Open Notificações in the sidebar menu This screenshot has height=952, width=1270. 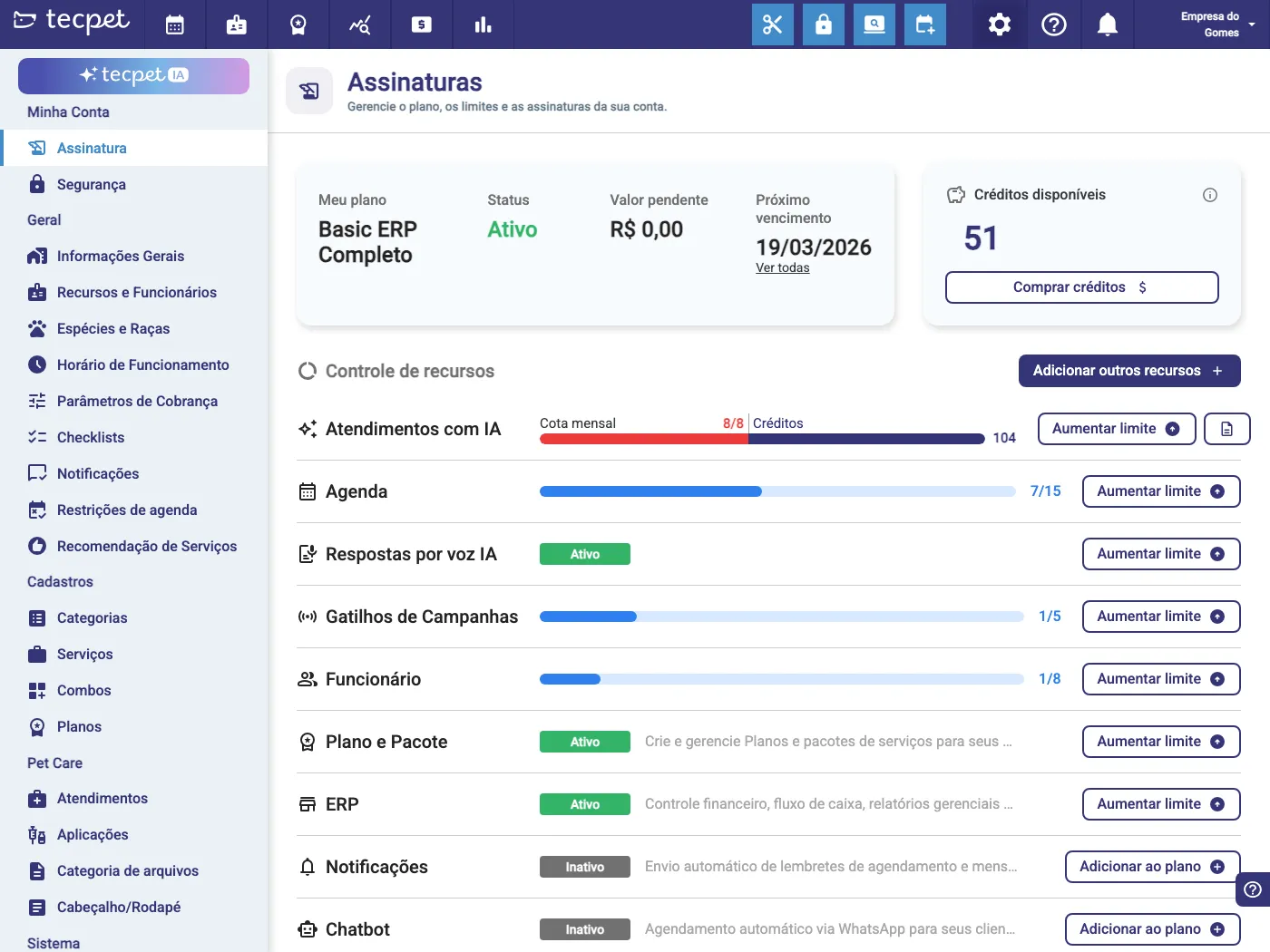(x=134, y=473)
